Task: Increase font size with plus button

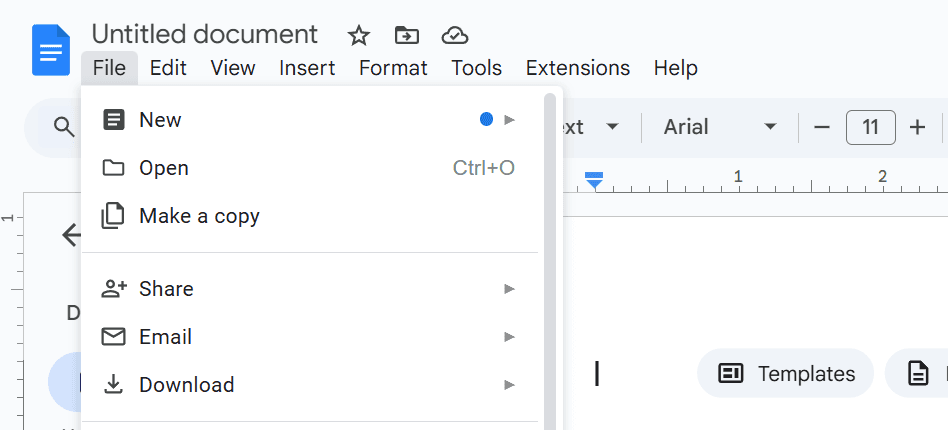Action: click(x=917, y=127)
